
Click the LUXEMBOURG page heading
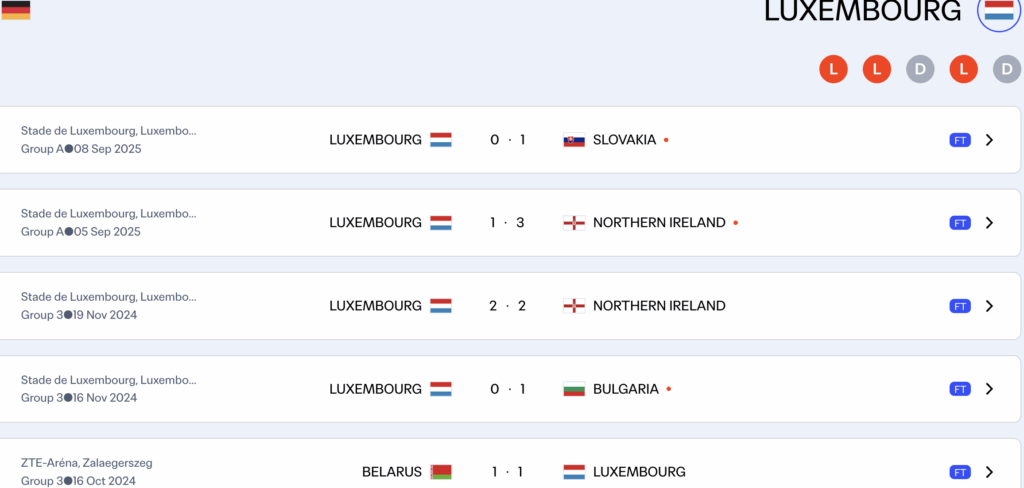[862, 11]
